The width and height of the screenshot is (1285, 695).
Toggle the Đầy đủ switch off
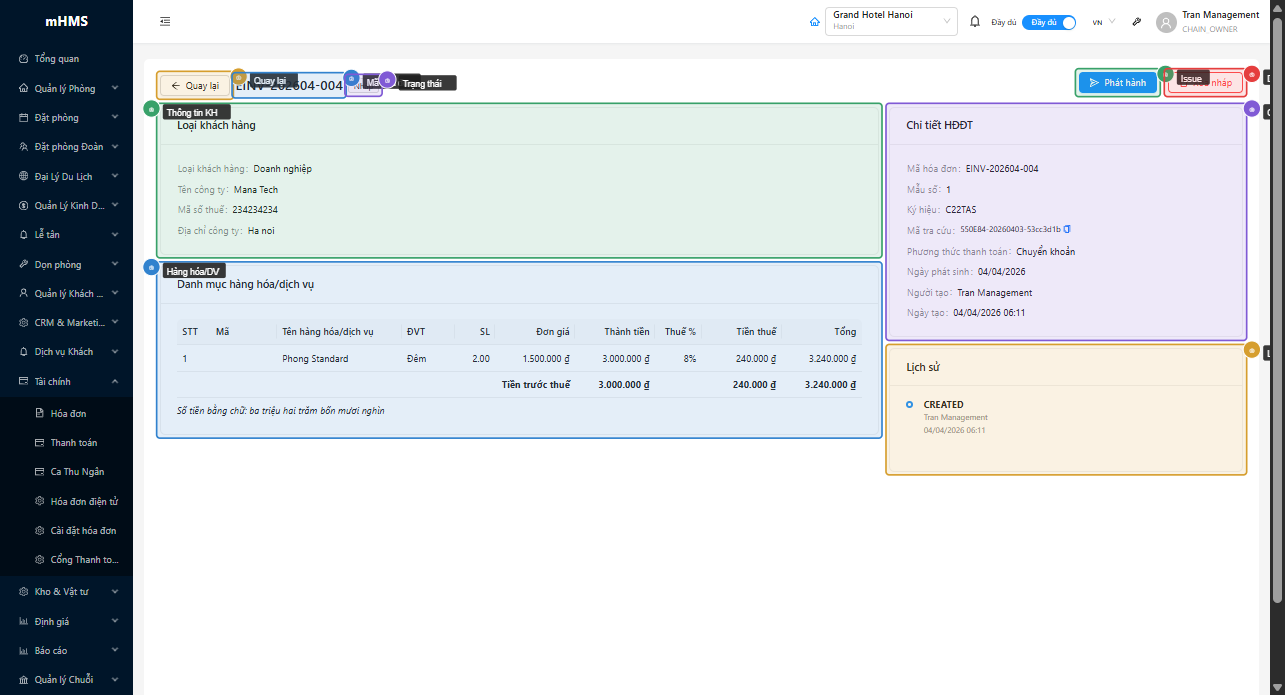(1048, 22)
